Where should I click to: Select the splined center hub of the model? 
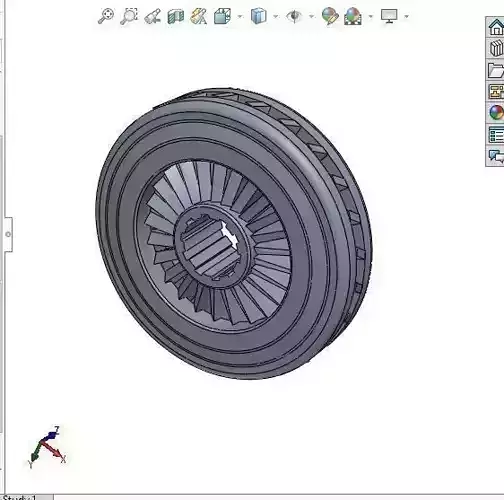[212, 247]
